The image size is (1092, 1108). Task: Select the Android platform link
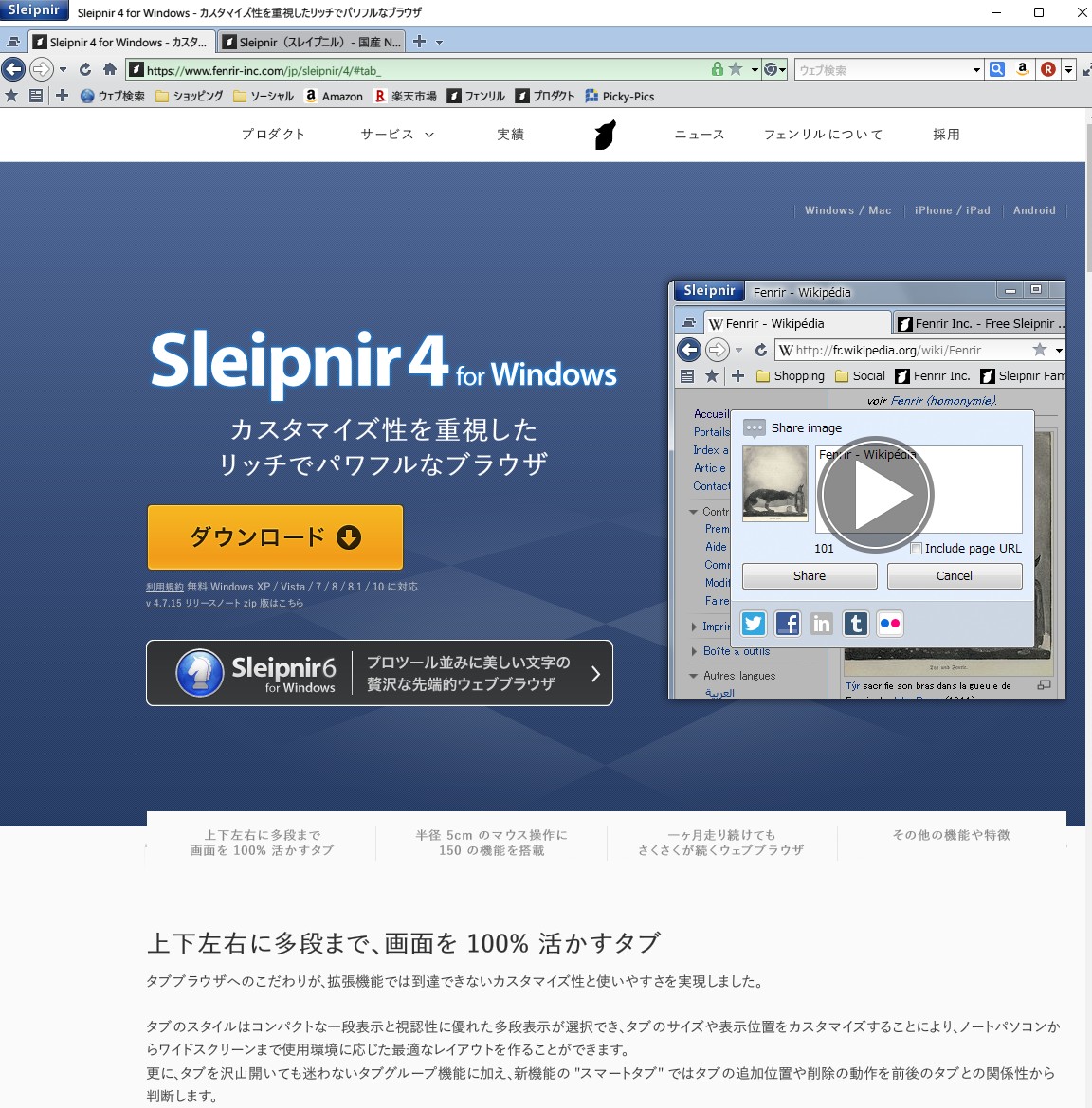pyautogui.click(x=1034, y=209)
